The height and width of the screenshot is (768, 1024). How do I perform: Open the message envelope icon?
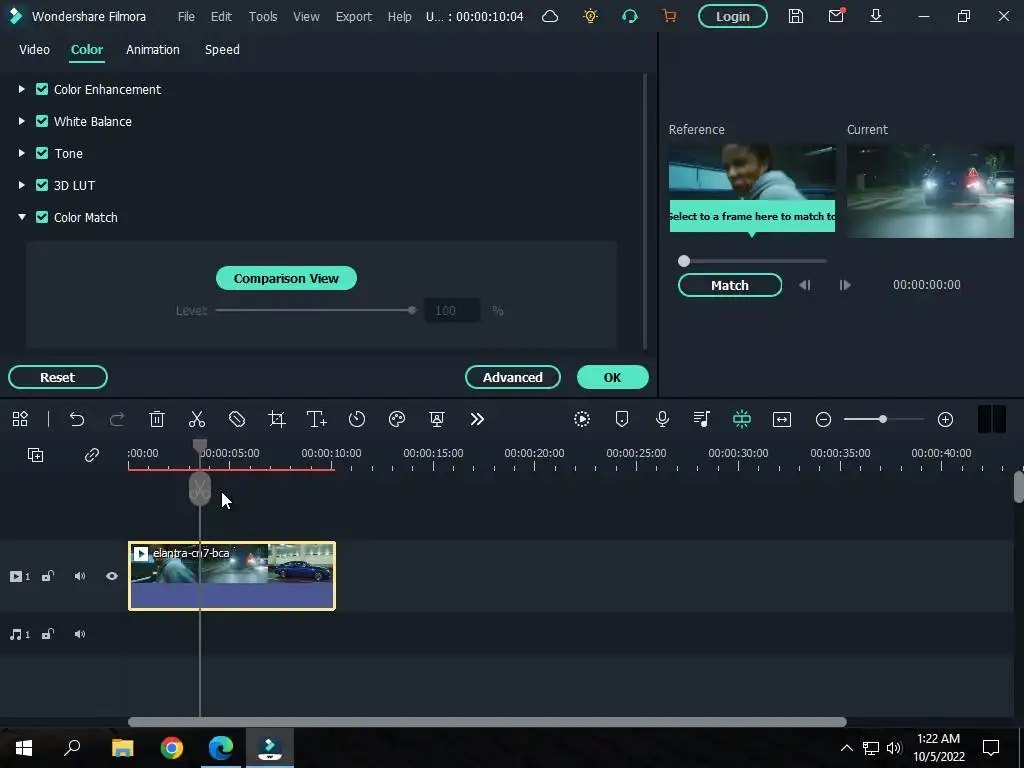click(x=836, y=16)
